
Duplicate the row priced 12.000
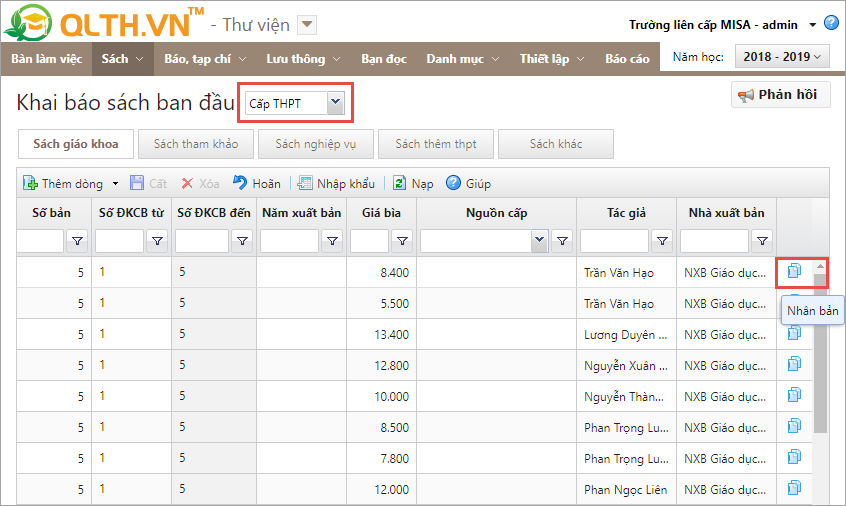point(794,488)
